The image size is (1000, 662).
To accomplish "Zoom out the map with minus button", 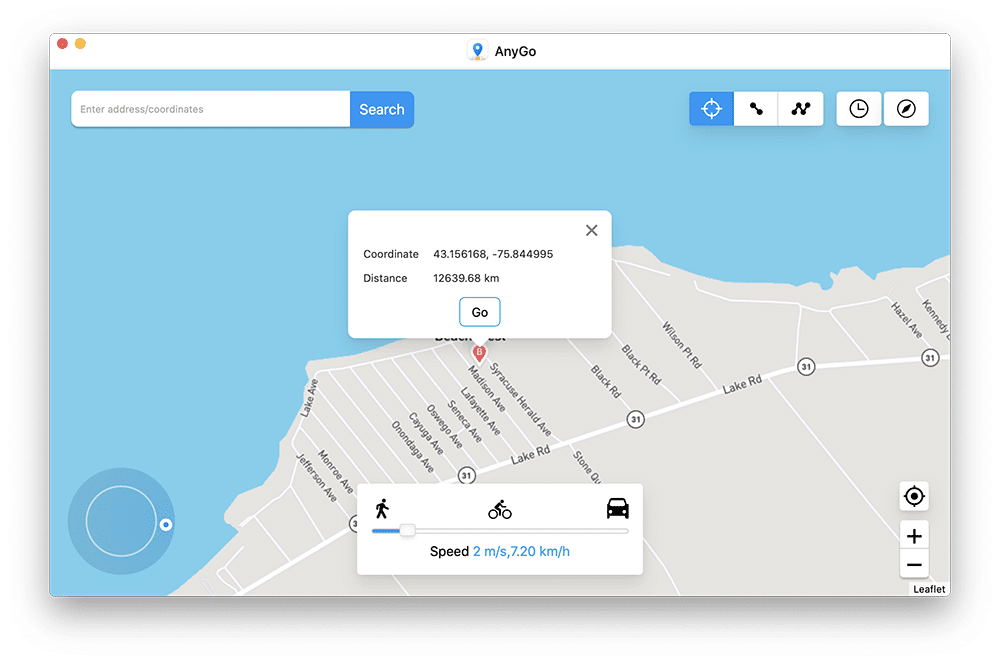I will tap(914, 564).
